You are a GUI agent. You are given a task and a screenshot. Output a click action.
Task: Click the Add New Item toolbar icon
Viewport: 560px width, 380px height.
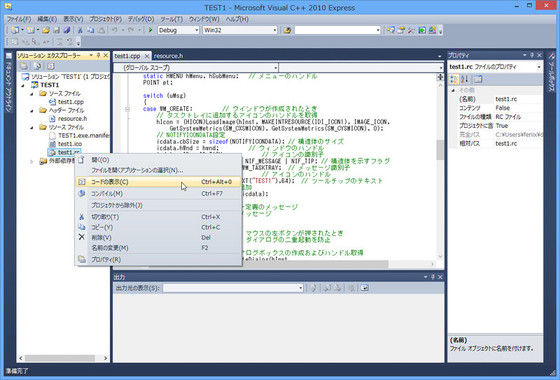click(x=31, y=30)
